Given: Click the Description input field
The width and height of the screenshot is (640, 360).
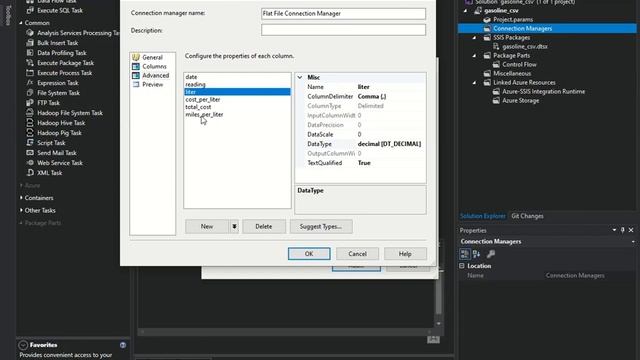Looking at the screenshot, I should (343, 30).
